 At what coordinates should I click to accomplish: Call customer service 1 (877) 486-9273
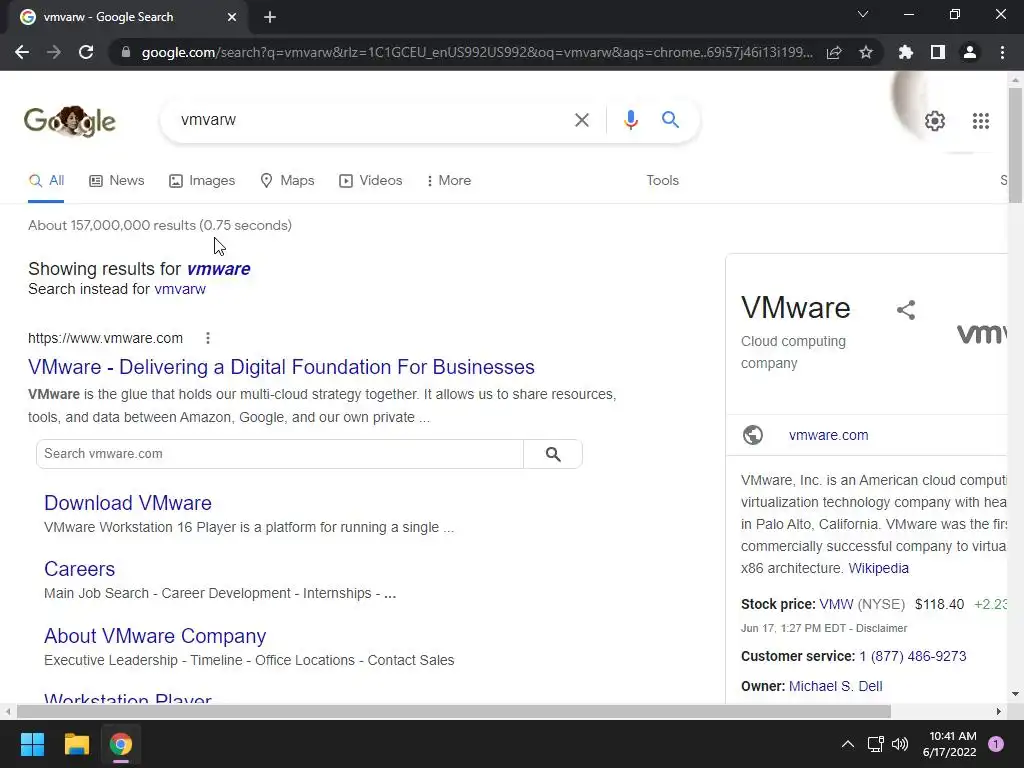click(913, 656)
